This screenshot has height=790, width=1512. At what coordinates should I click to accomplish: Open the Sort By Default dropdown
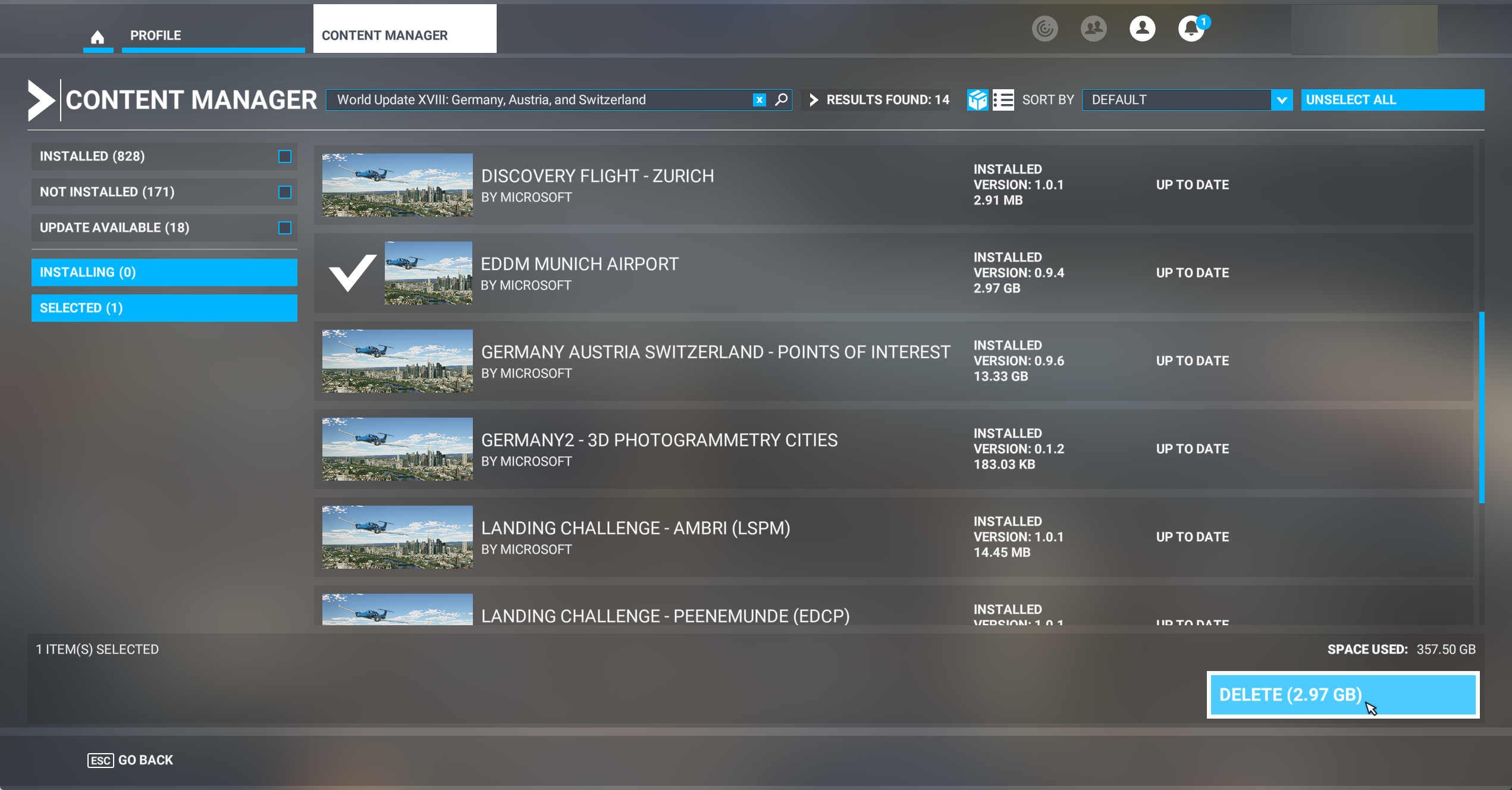click(1187, 100)
